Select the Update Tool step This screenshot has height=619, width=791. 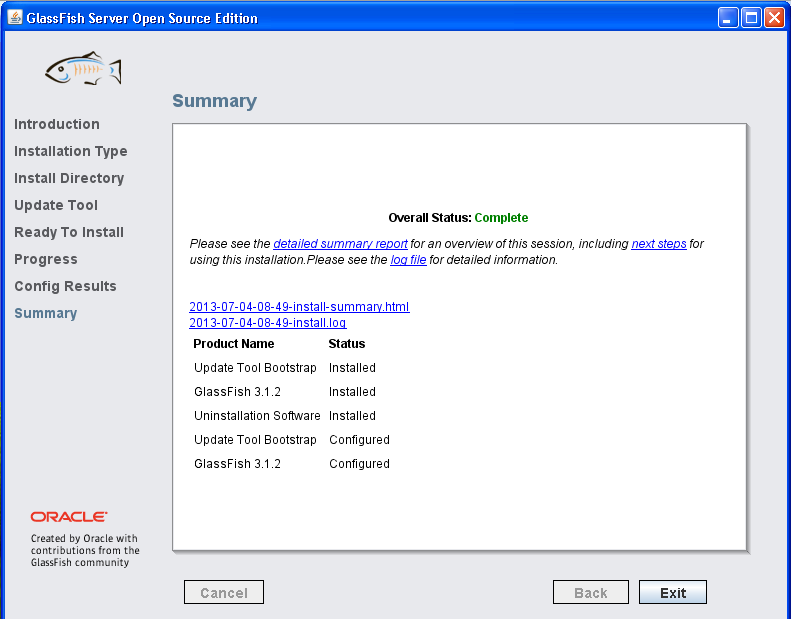pyautogui.click(x=56, y=205)
